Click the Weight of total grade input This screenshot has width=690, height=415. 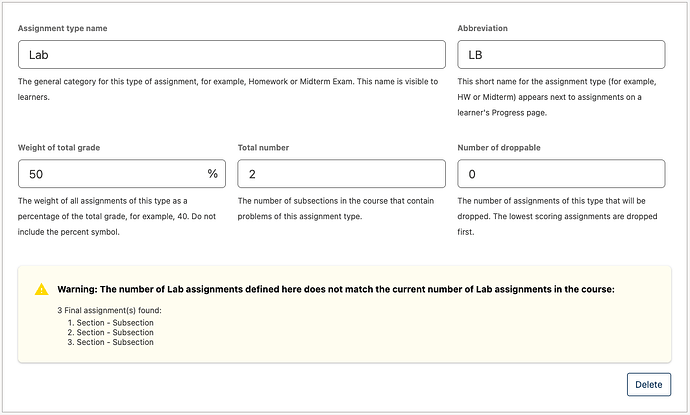coord(110,174)
